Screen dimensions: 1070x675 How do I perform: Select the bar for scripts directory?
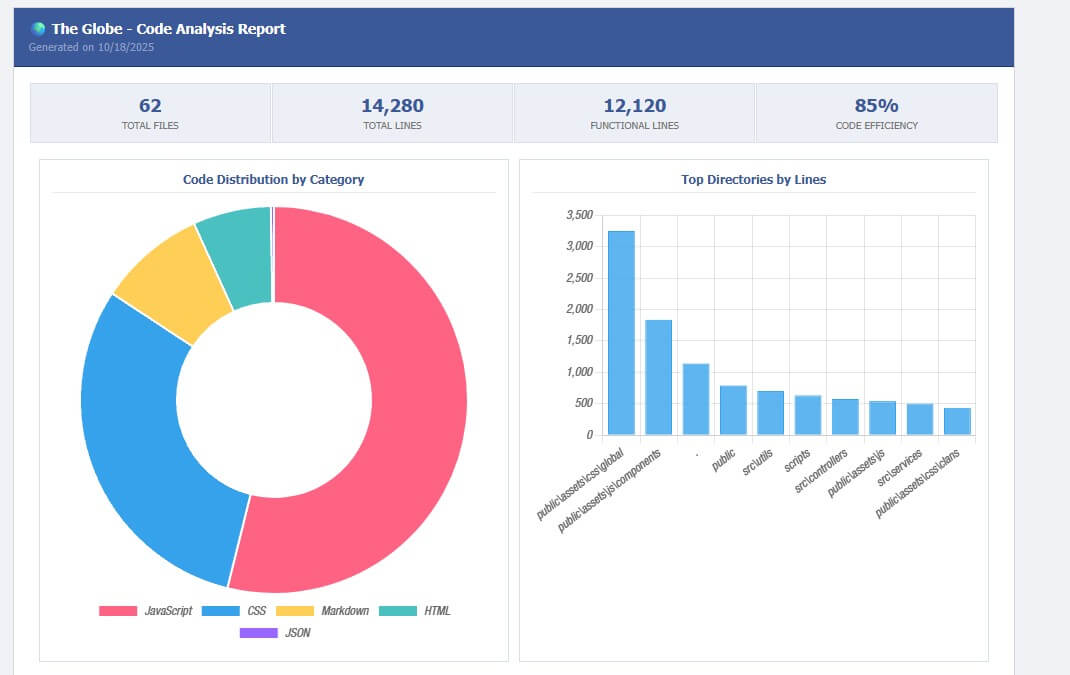pyautogui.click(x=807, y=415)
